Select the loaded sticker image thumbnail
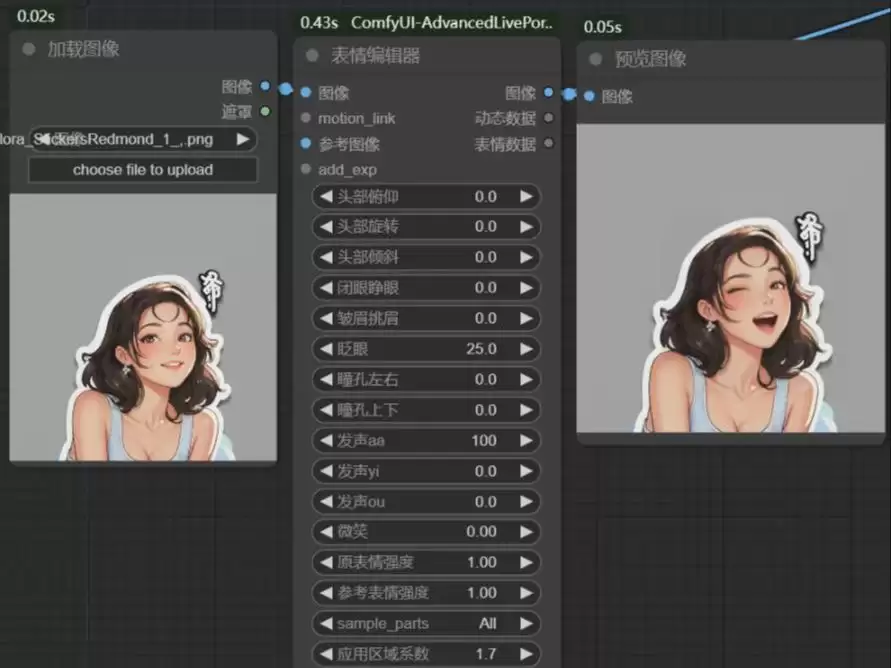Image resolution: width=891 pixels, height=668 pixels. [143, 327]
